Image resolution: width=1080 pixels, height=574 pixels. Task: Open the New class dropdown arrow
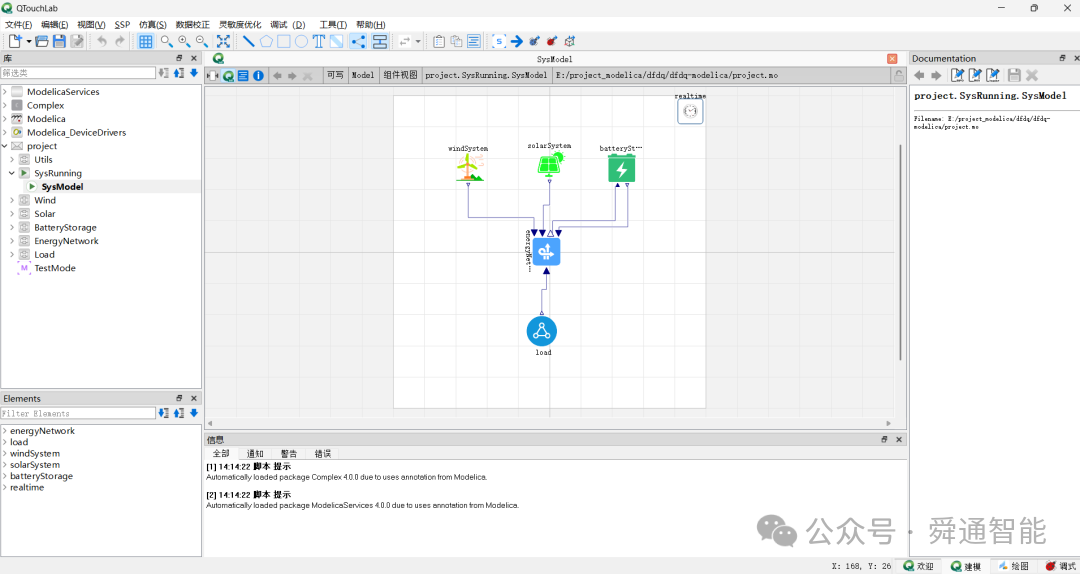29,42
